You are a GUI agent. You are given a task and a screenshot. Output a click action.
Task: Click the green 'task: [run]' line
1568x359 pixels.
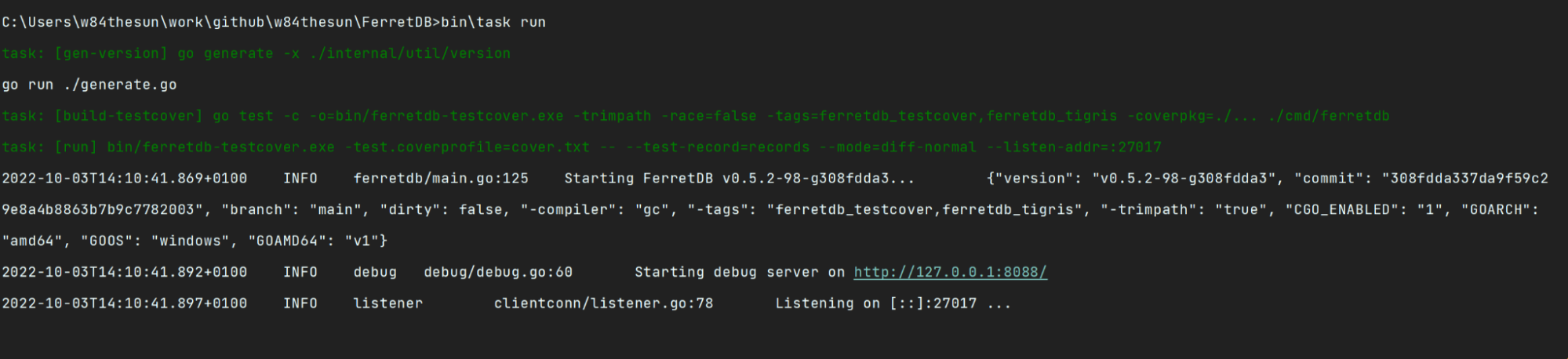click(581, 147)
